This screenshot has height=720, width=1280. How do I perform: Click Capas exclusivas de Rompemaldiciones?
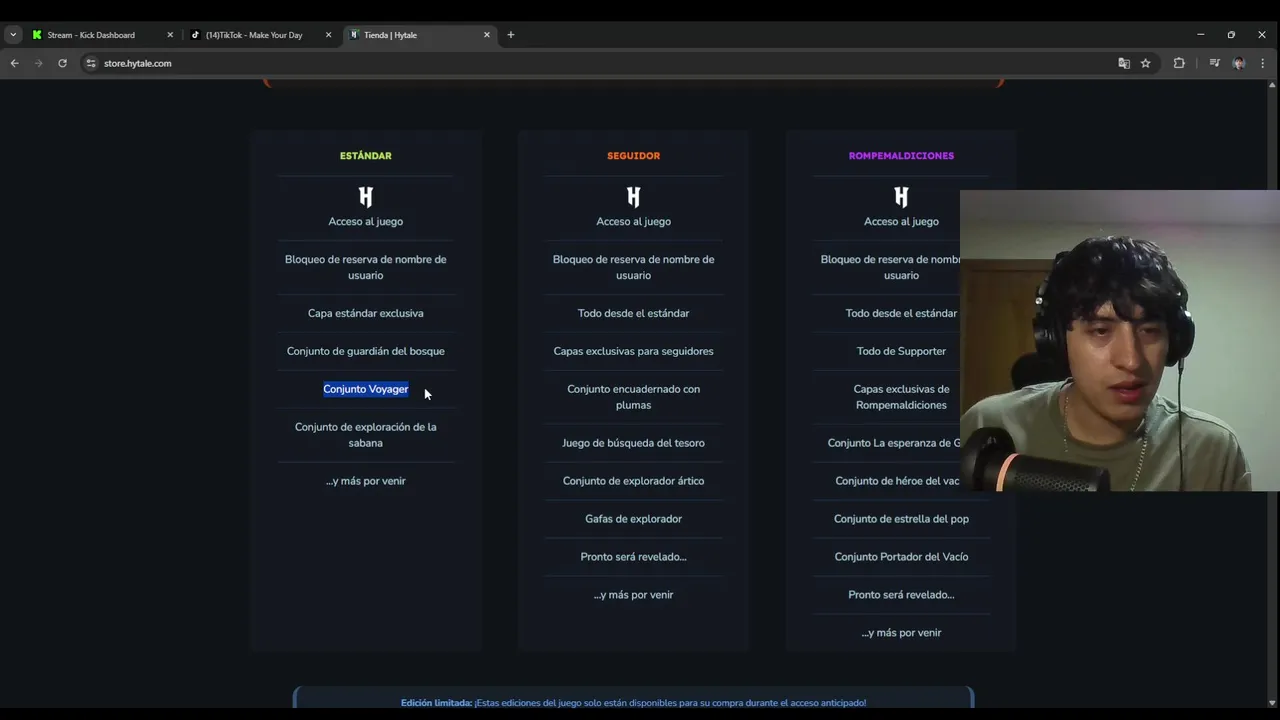pyautogui.click(x=901, y=397)
